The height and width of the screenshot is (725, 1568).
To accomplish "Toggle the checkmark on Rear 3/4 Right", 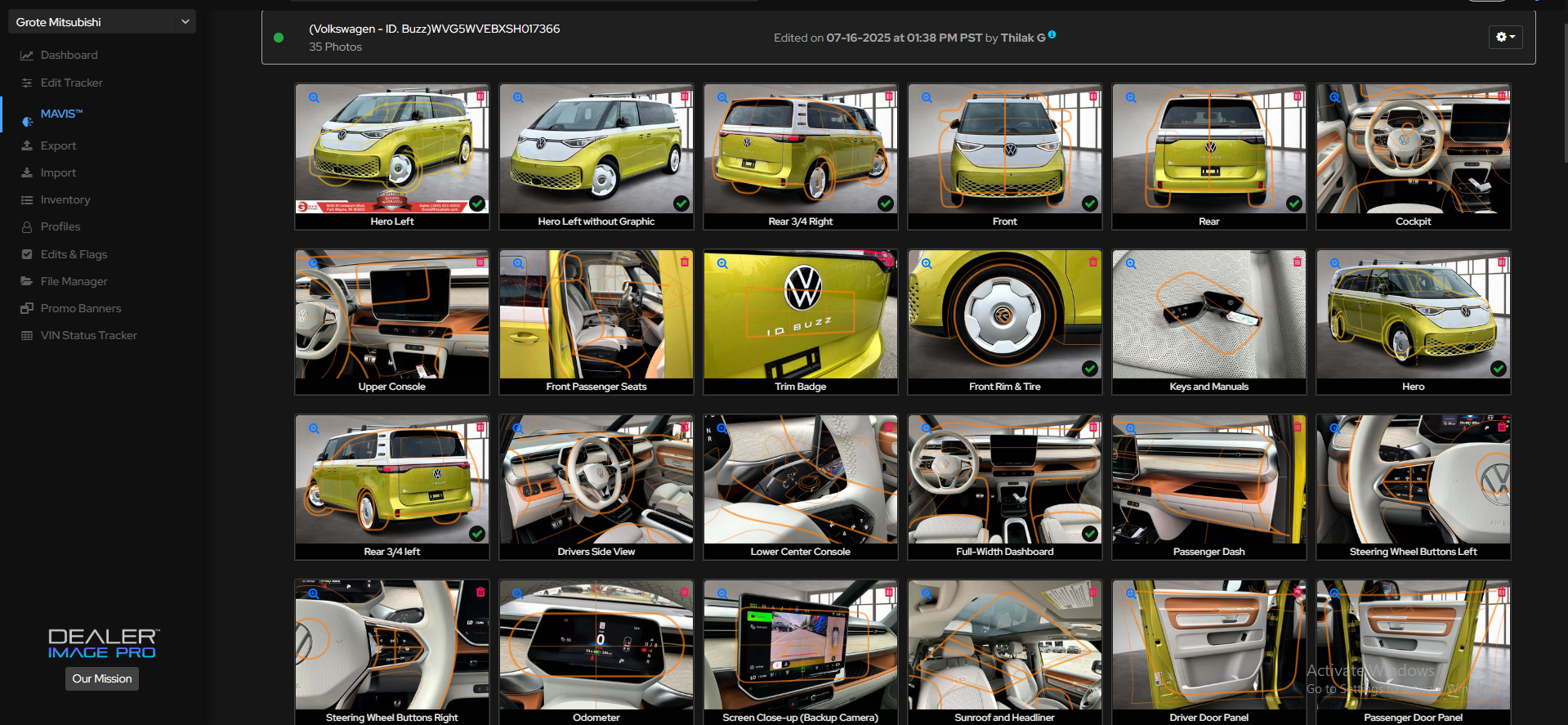I will [886, 204].
